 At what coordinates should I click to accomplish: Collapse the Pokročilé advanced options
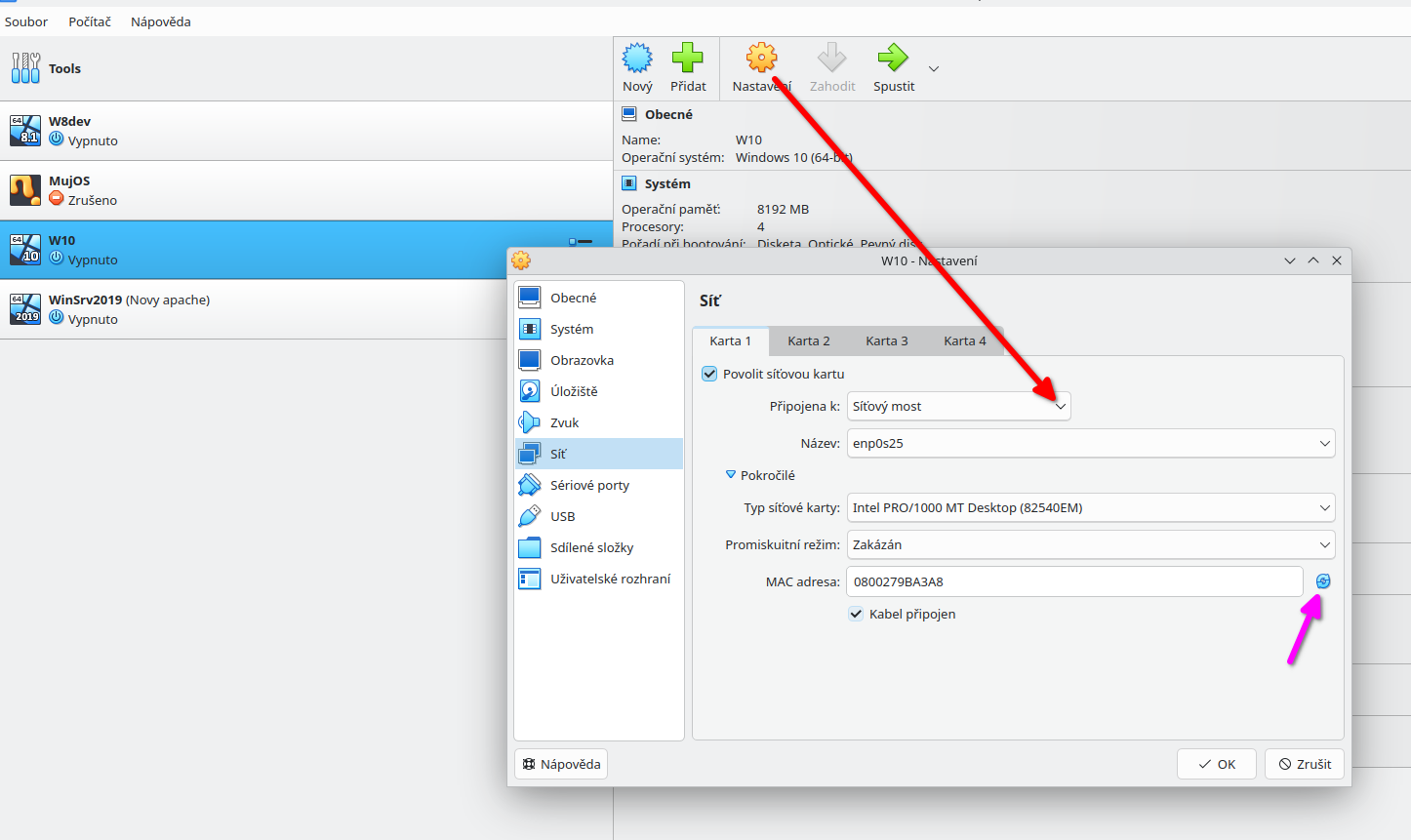point(731,475)
